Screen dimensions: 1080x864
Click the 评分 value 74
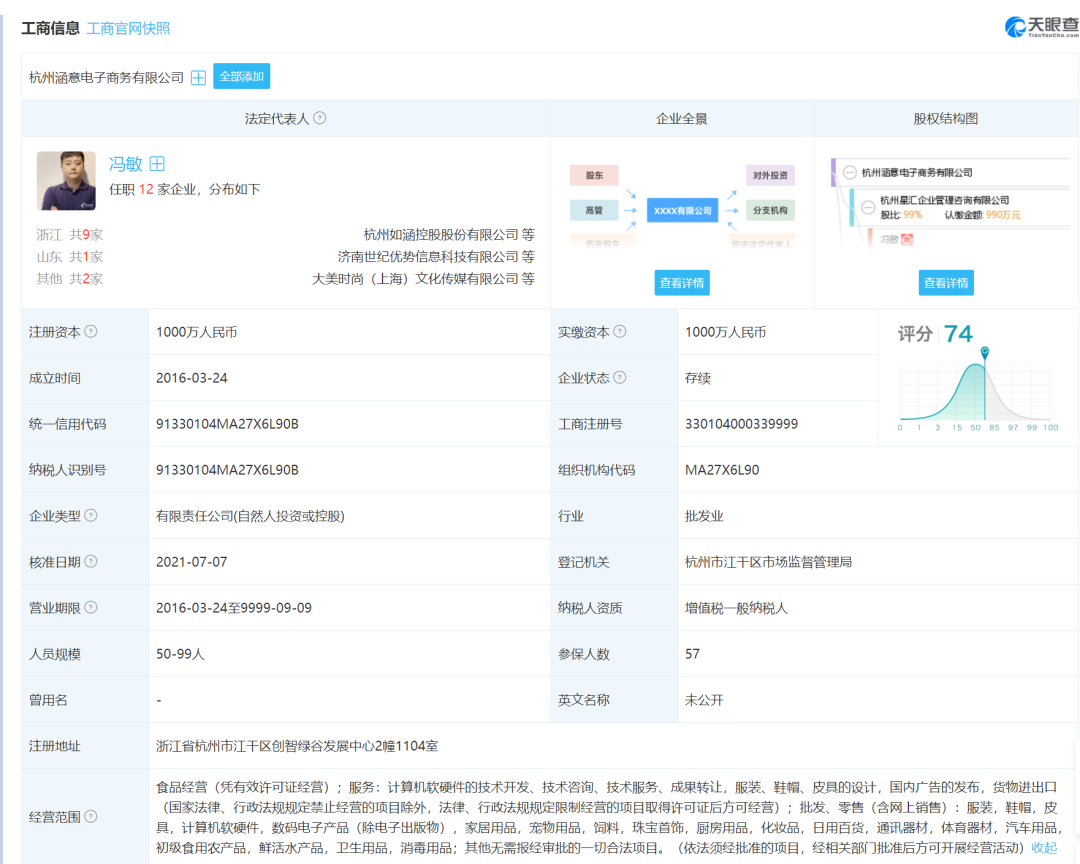click(x=958, y=334)
